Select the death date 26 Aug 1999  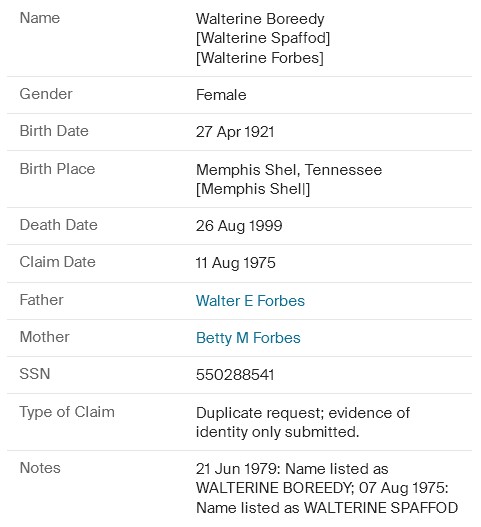tap(239, 226)
